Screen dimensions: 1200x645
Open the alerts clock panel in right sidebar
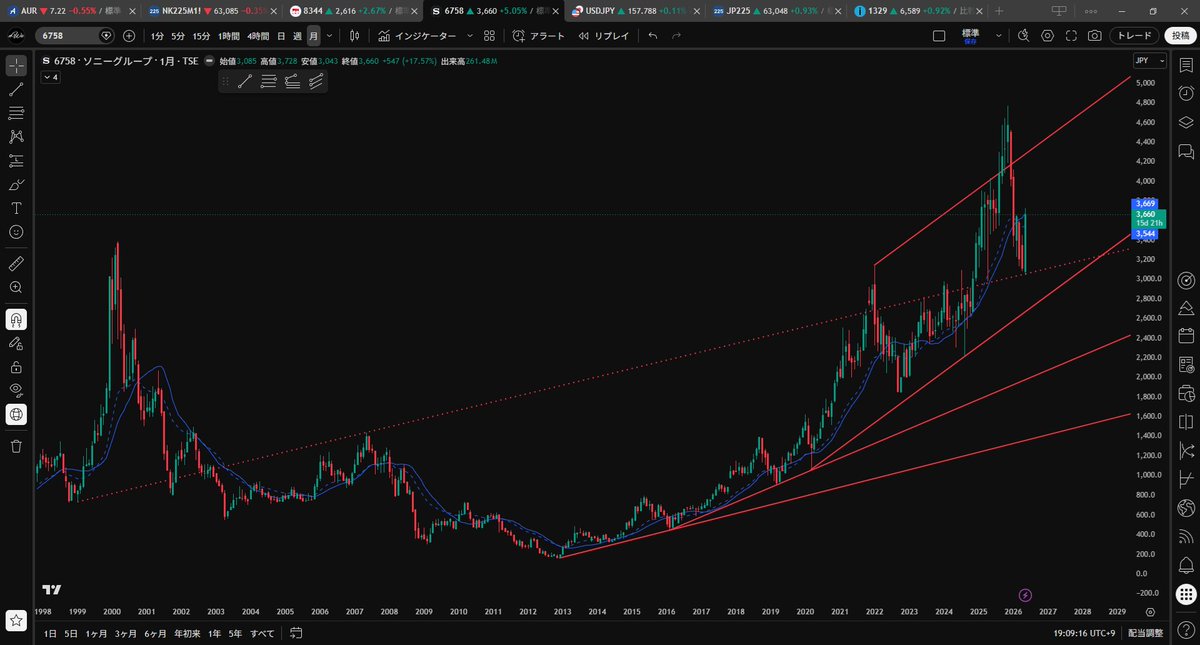coord(1186,93)
